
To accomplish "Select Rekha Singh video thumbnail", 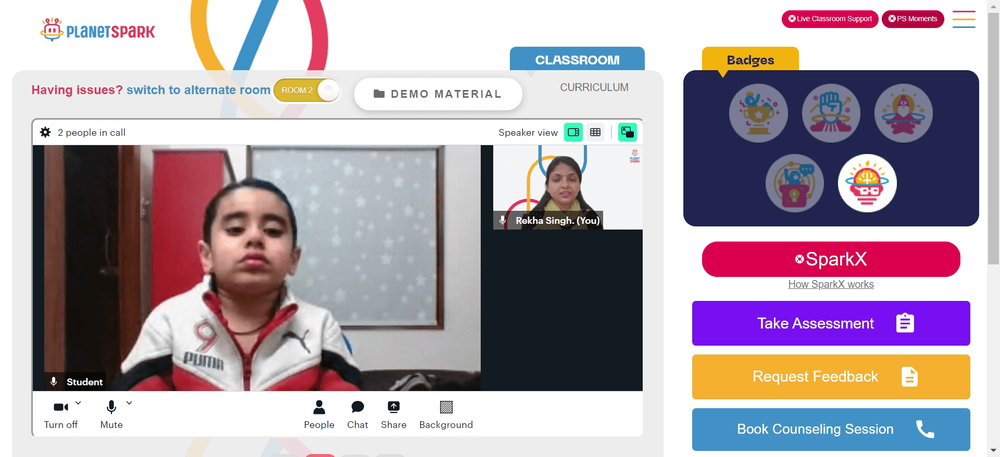I will click(568, 187).
